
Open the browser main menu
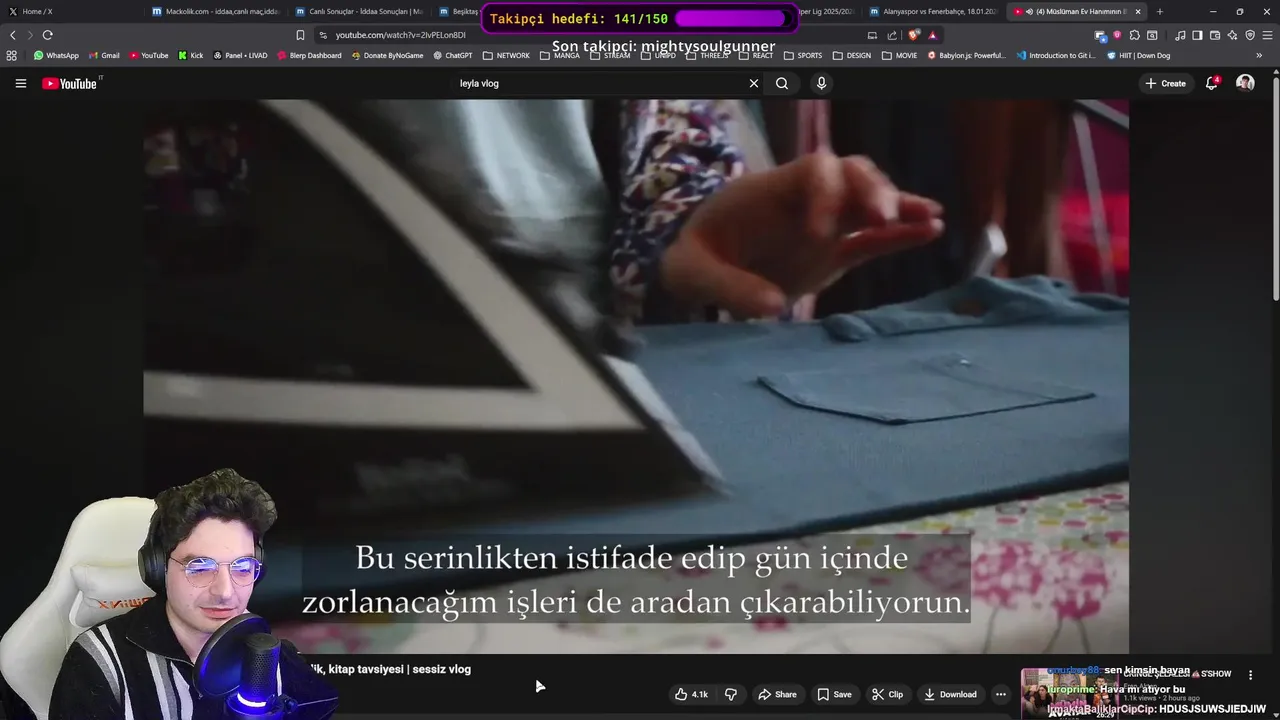pyautogui.click(x=1268, y=35)
